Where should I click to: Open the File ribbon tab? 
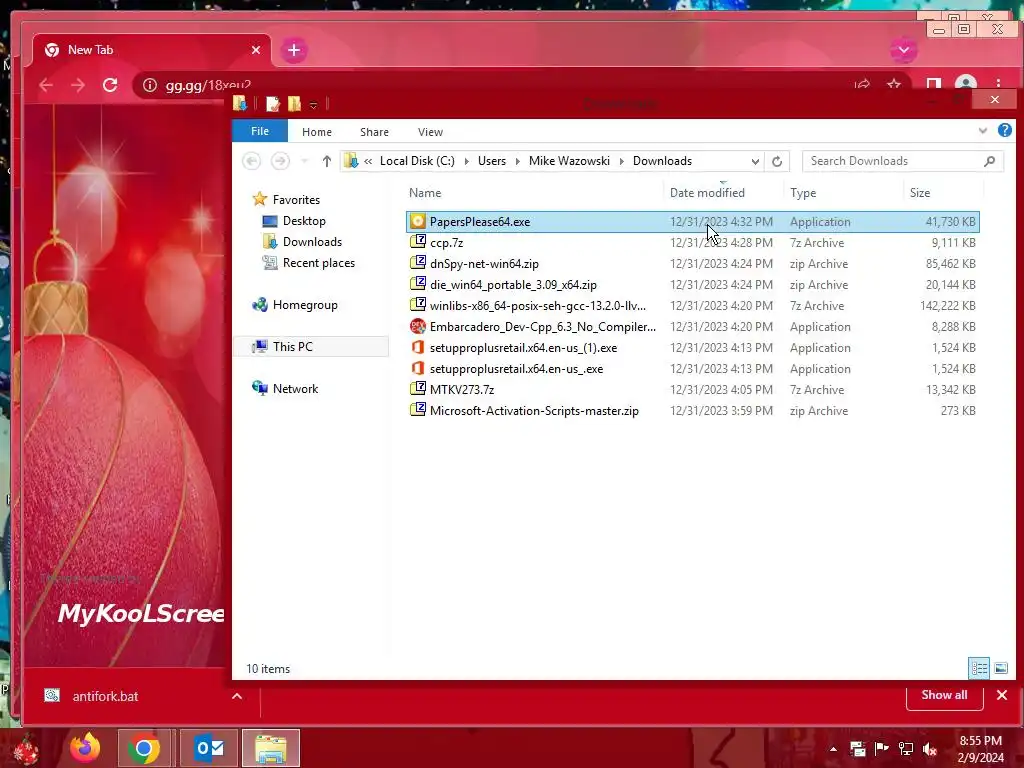(259, 131)
